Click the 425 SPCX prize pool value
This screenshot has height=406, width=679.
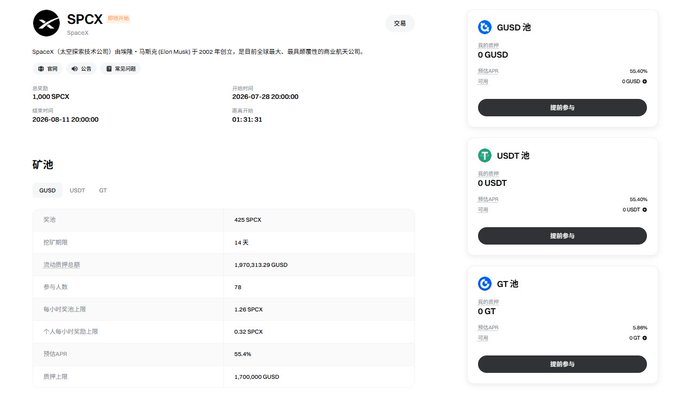[x=248, y=220]
